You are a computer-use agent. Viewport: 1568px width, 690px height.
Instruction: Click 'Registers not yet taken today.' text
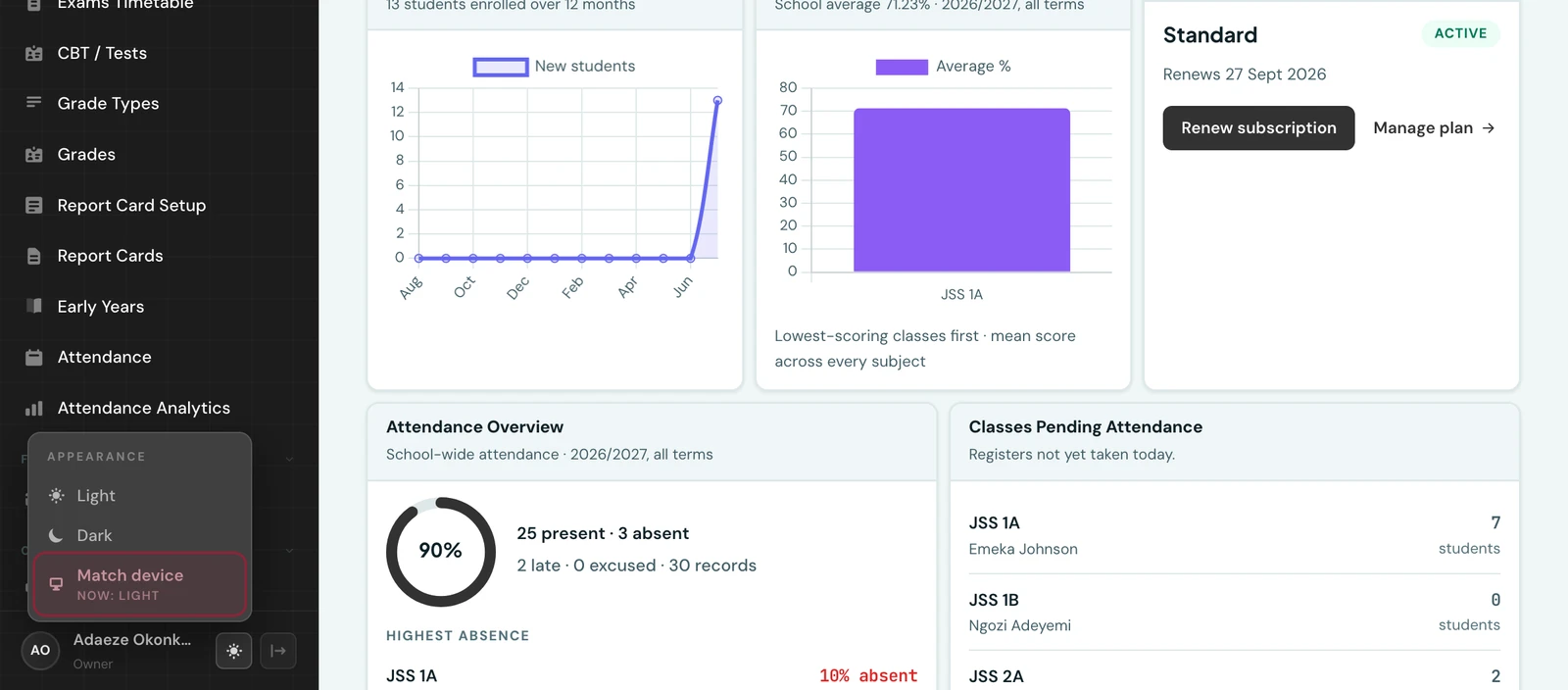[1072, 455]
